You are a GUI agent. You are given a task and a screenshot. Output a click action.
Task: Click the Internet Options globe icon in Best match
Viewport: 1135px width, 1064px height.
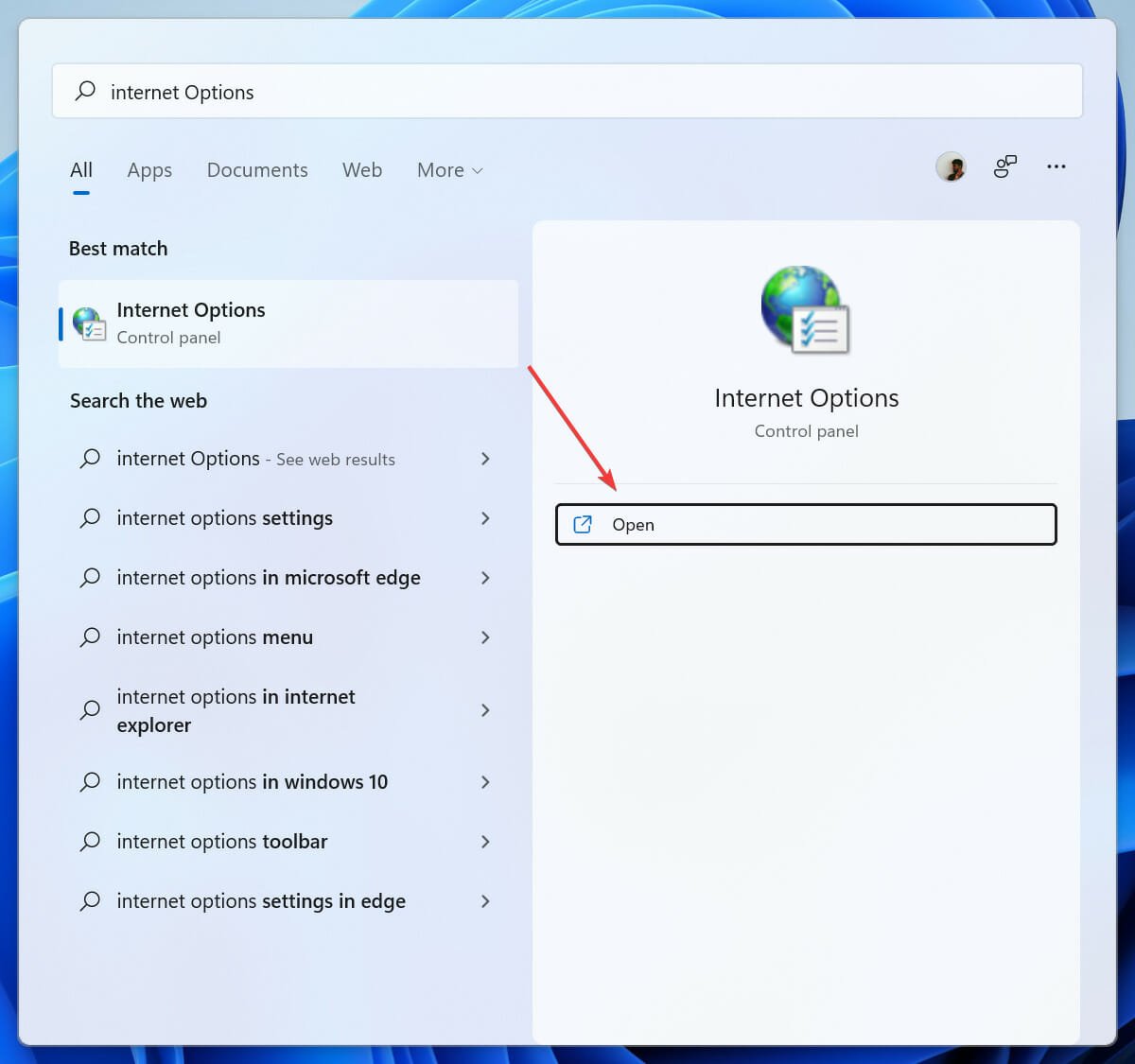coord(90,323)
